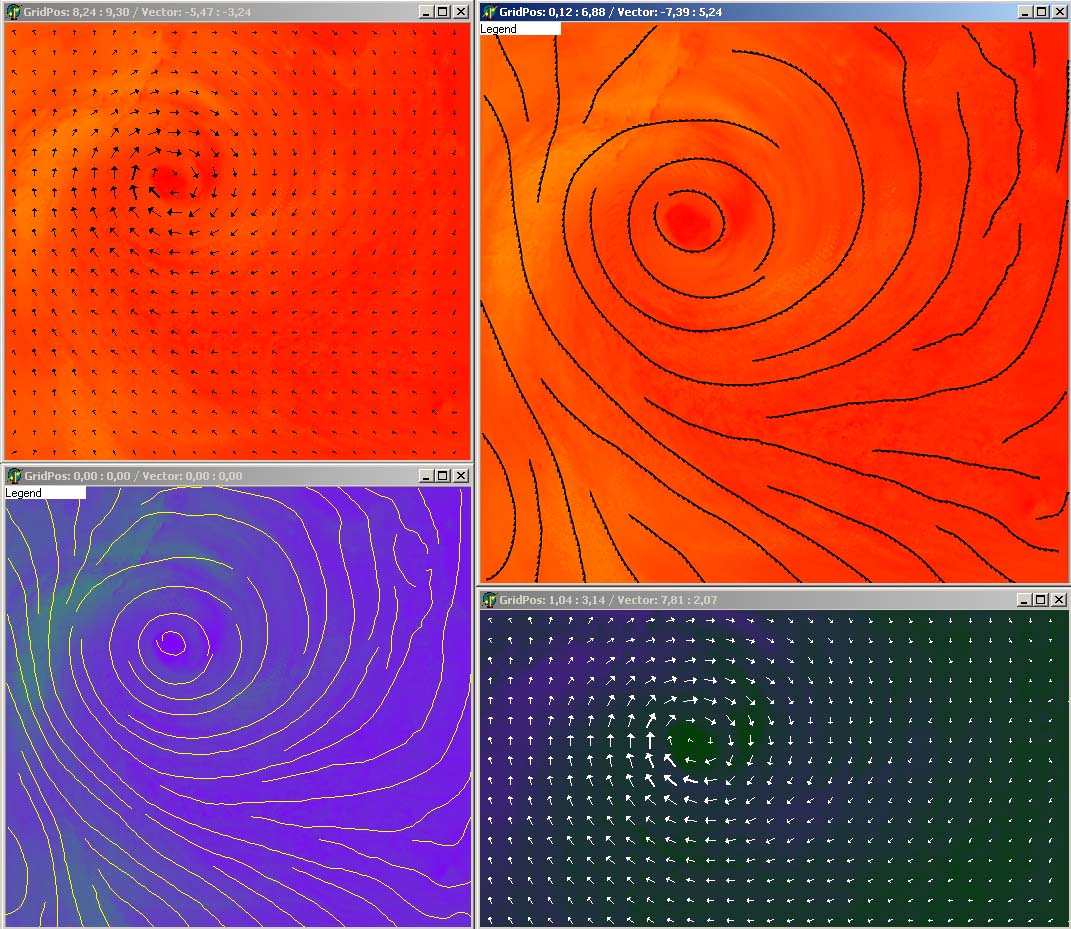Open system menu icon of GridPos 0,12 window

tap(490, 12)
